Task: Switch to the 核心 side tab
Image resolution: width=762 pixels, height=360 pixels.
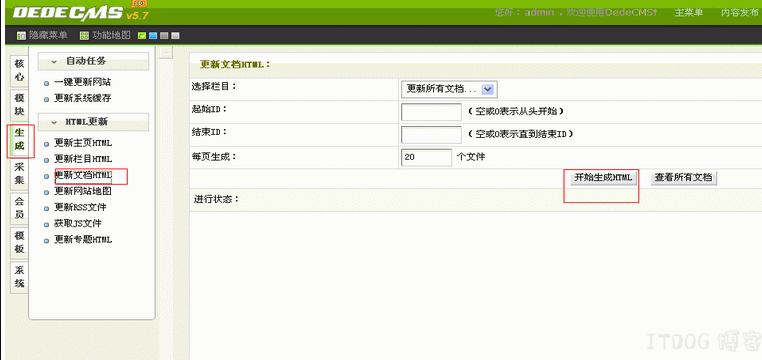Action: 19,70
